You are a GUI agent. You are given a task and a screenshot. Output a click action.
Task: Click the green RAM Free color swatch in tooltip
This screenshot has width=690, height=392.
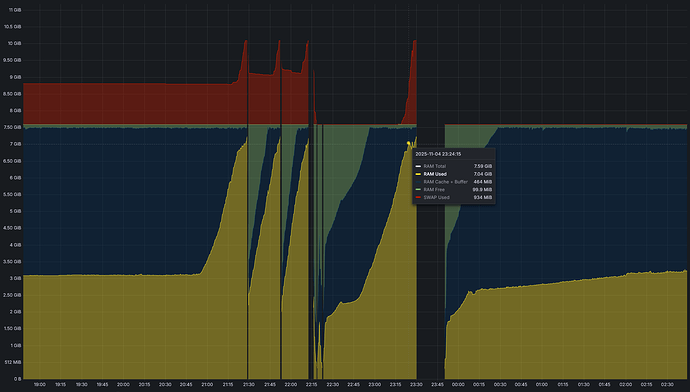coord(418,190)
